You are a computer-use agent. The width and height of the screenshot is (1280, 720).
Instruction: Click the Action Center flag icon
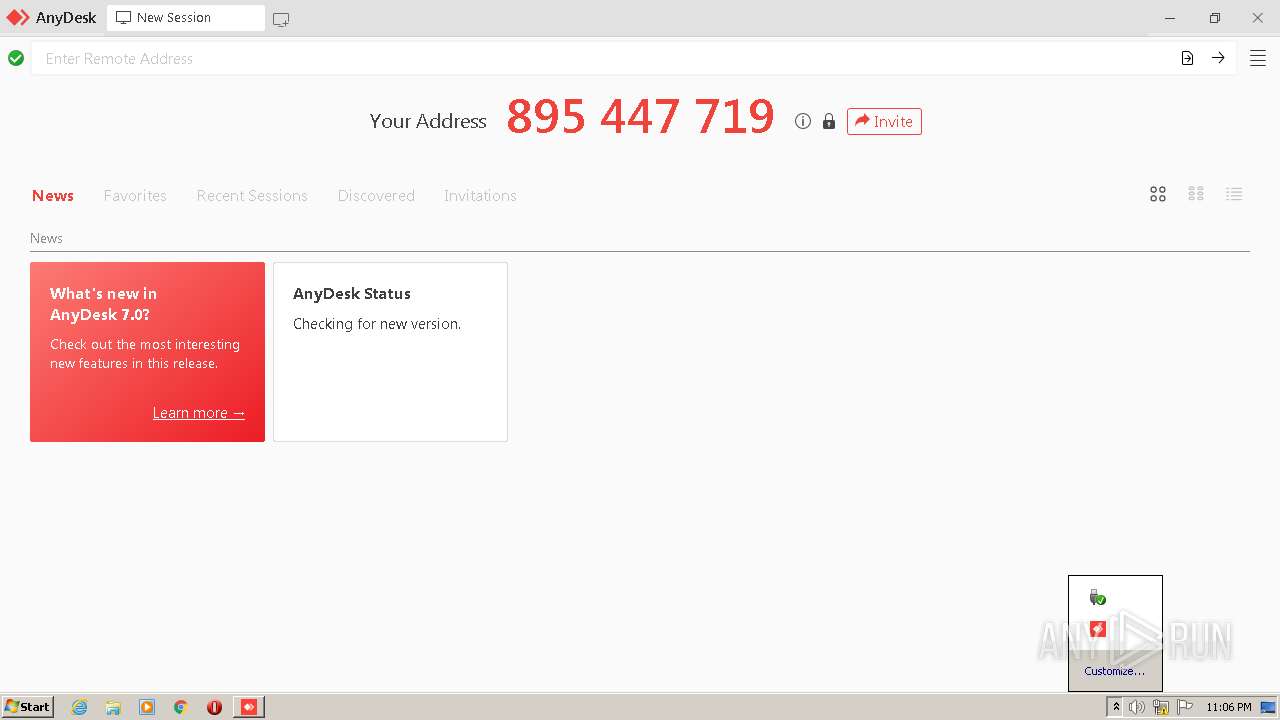[x=1185, y=707]
